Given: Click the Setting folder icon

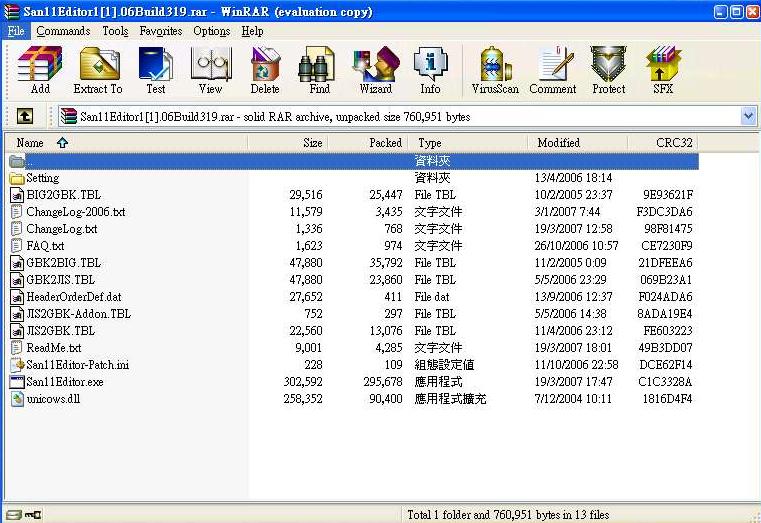Looking at the screenshot, I should (17, 178).
